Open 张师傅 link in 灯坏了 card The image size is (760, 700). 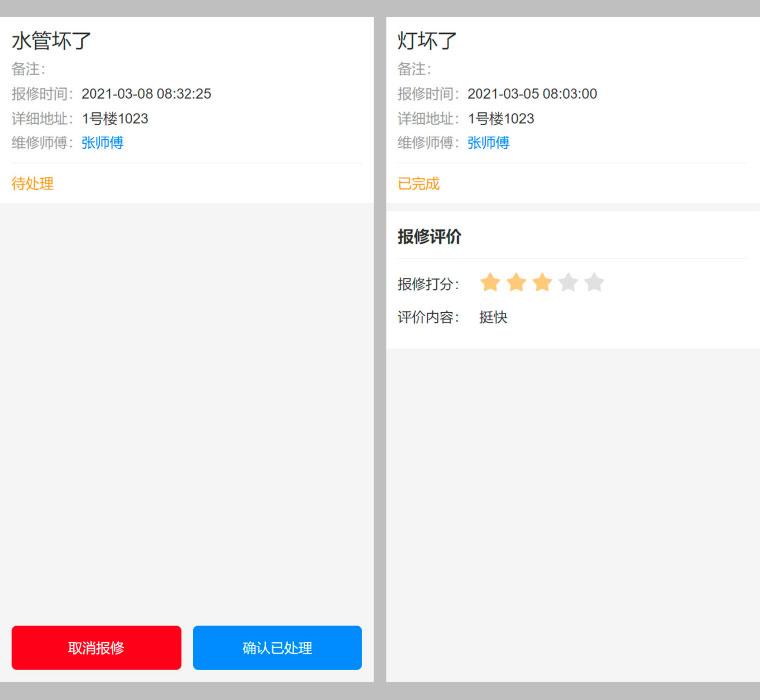coord(488,143)
